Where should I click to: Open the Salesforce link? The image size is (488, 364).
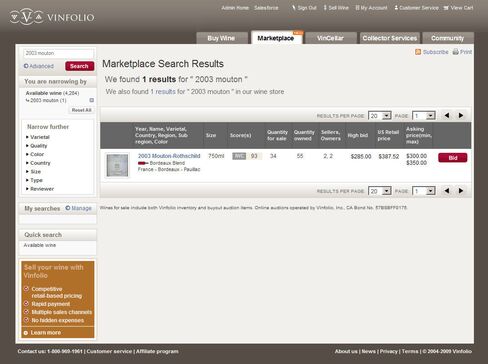tap(266, 8)
